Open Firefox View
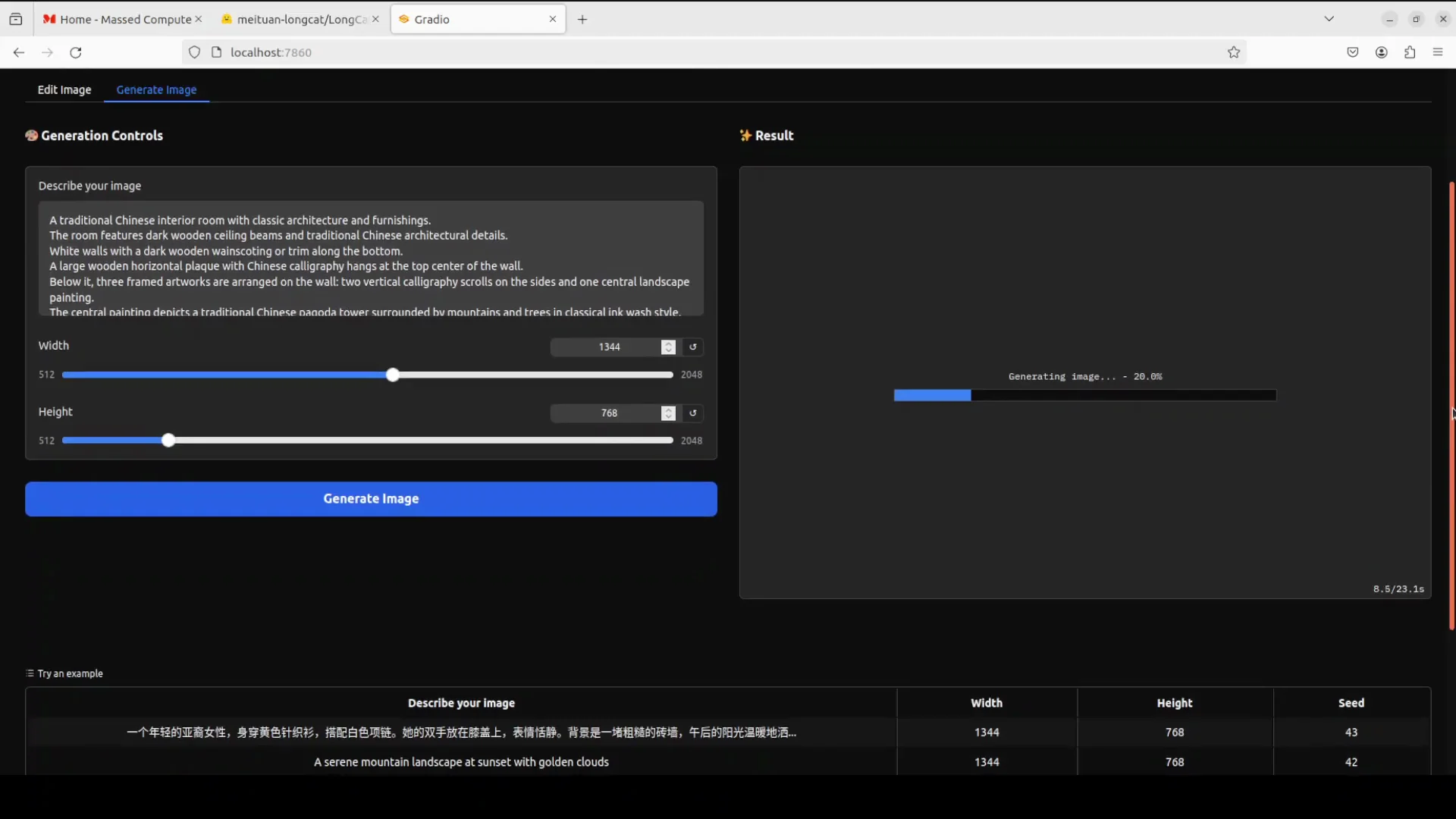Screen dimensions: 1456x819 coord(16,19)
